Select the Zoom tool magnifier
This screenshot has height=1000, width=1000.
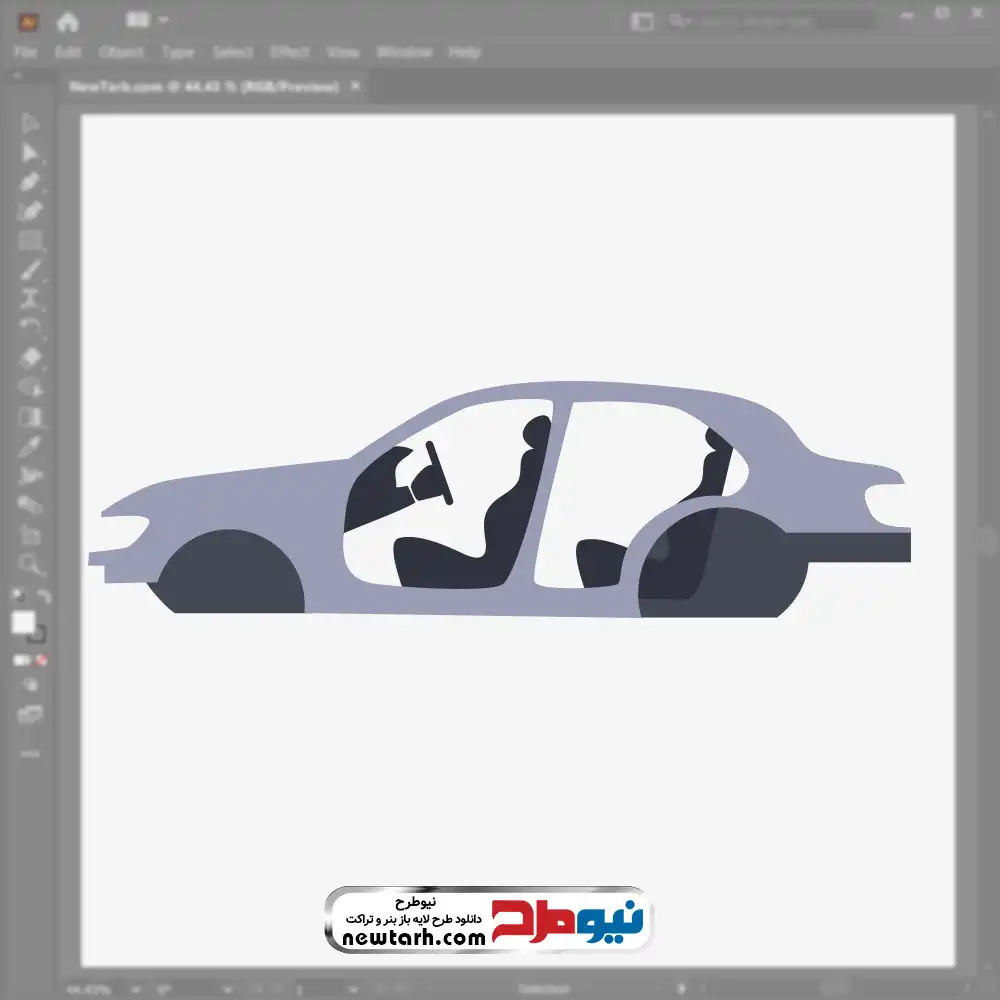tap(30, 565)
